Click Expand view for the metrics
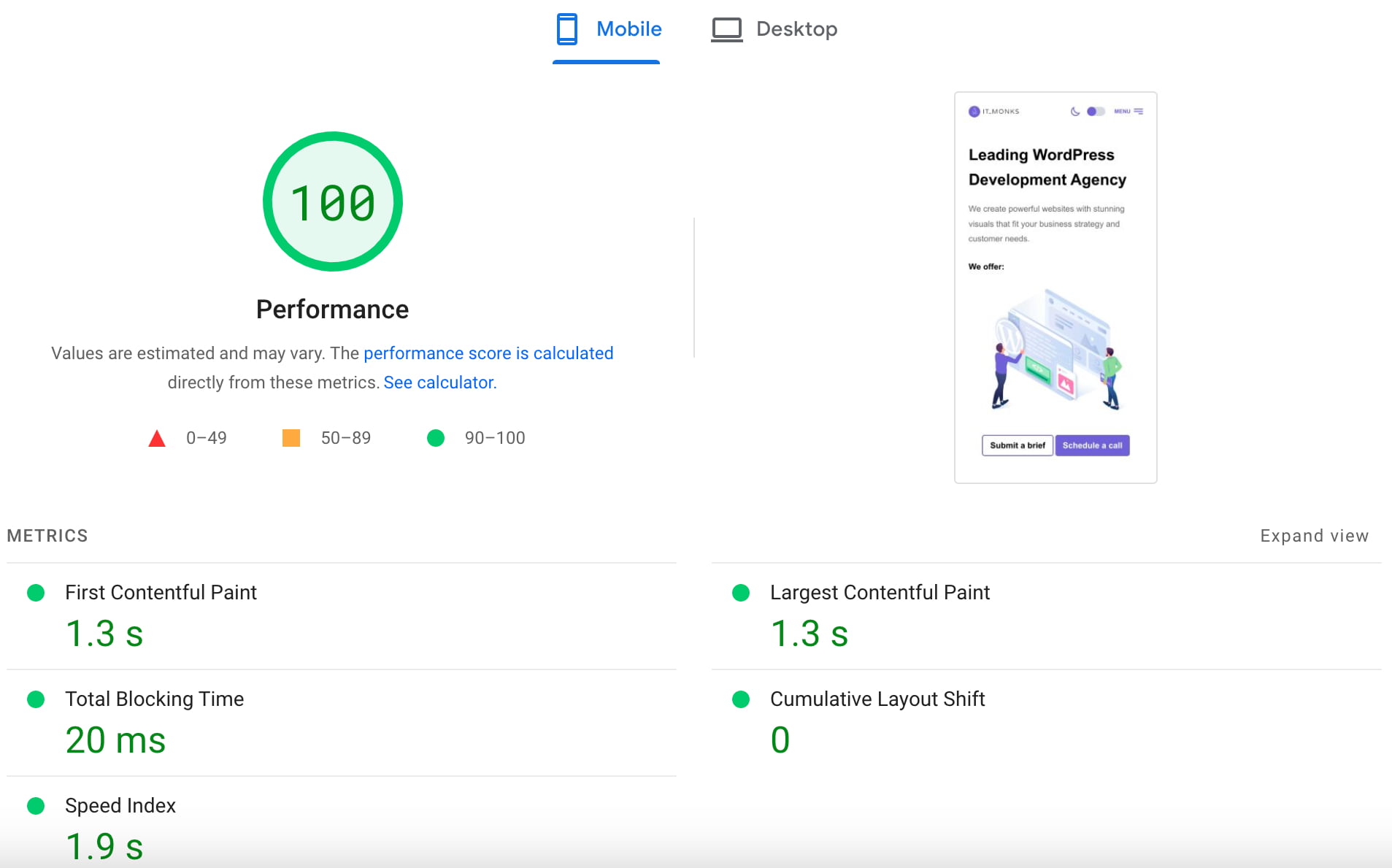The image size is (1392, 868). click(1314, 535)
